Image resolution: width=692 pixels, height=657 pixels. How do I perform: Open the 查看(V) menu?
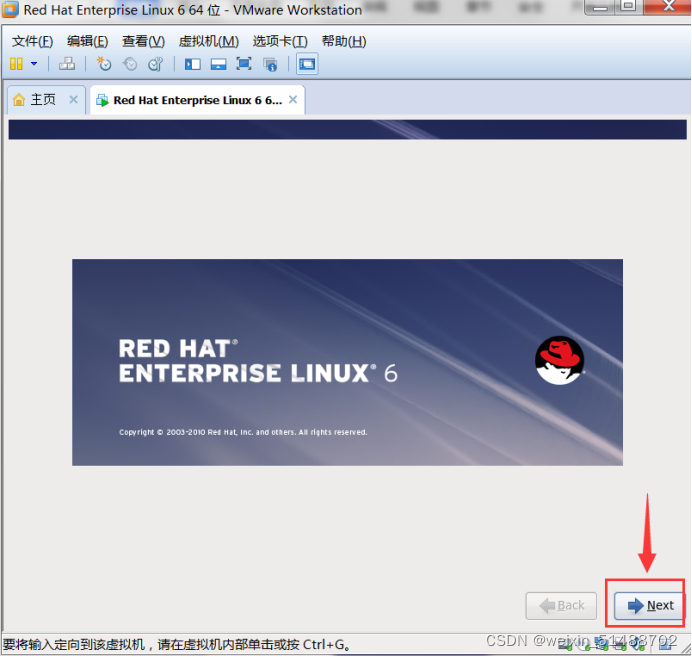pyautogui.click(x=143, y=41)
